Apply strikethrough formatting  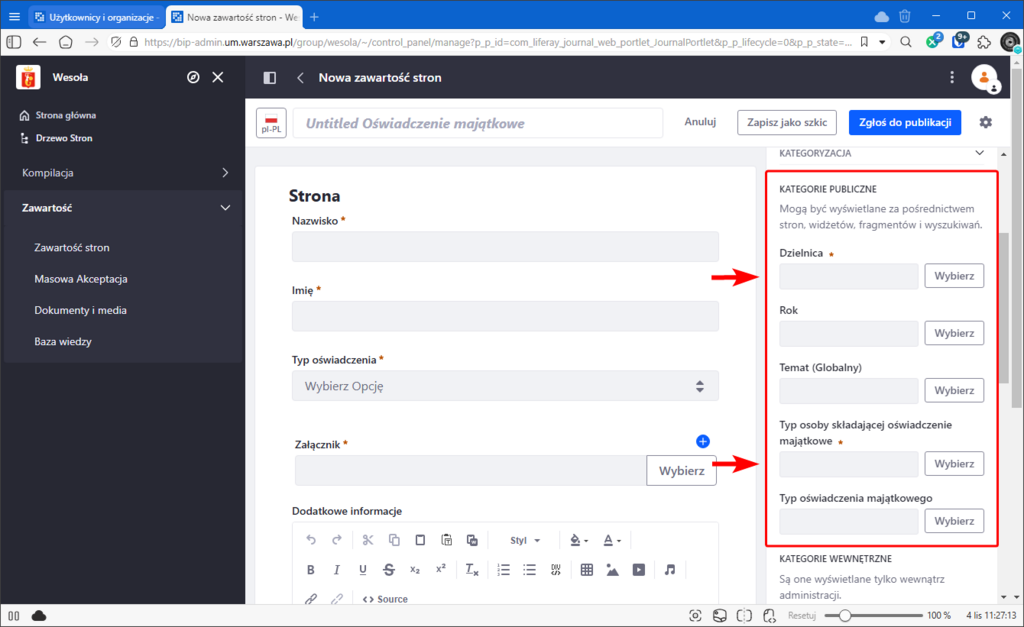pos(388,570)
